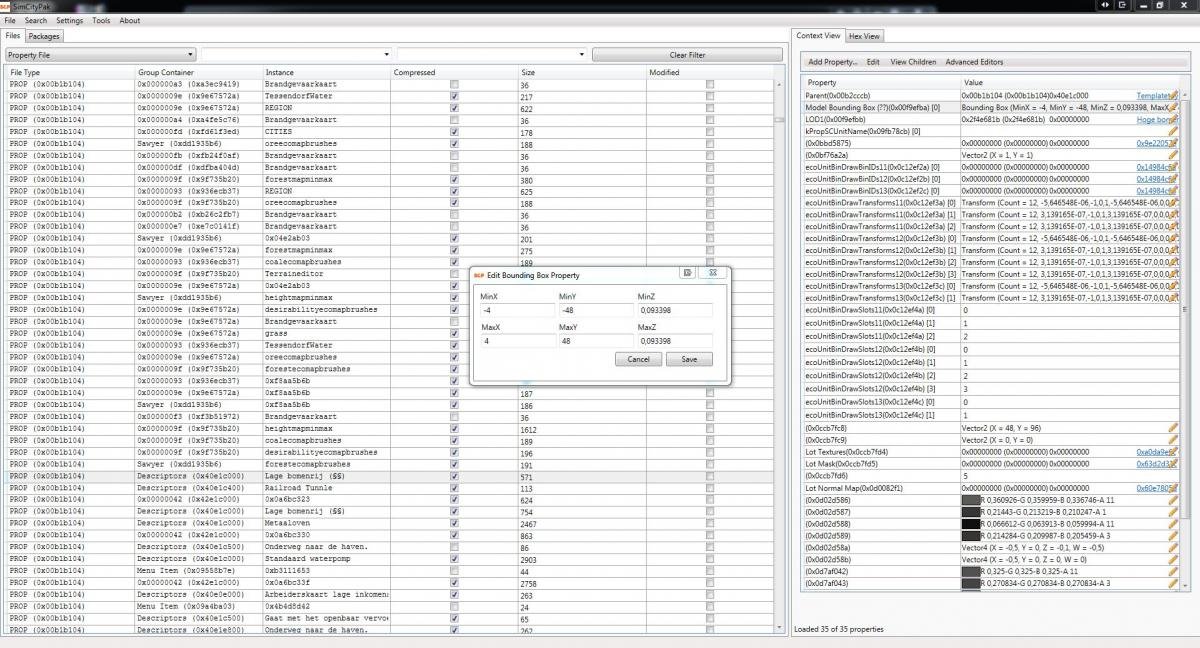This screenshot has height=648, width=1200.
Task: Click the pencil icon for Lot Mask
Action: coord(1173,463)
